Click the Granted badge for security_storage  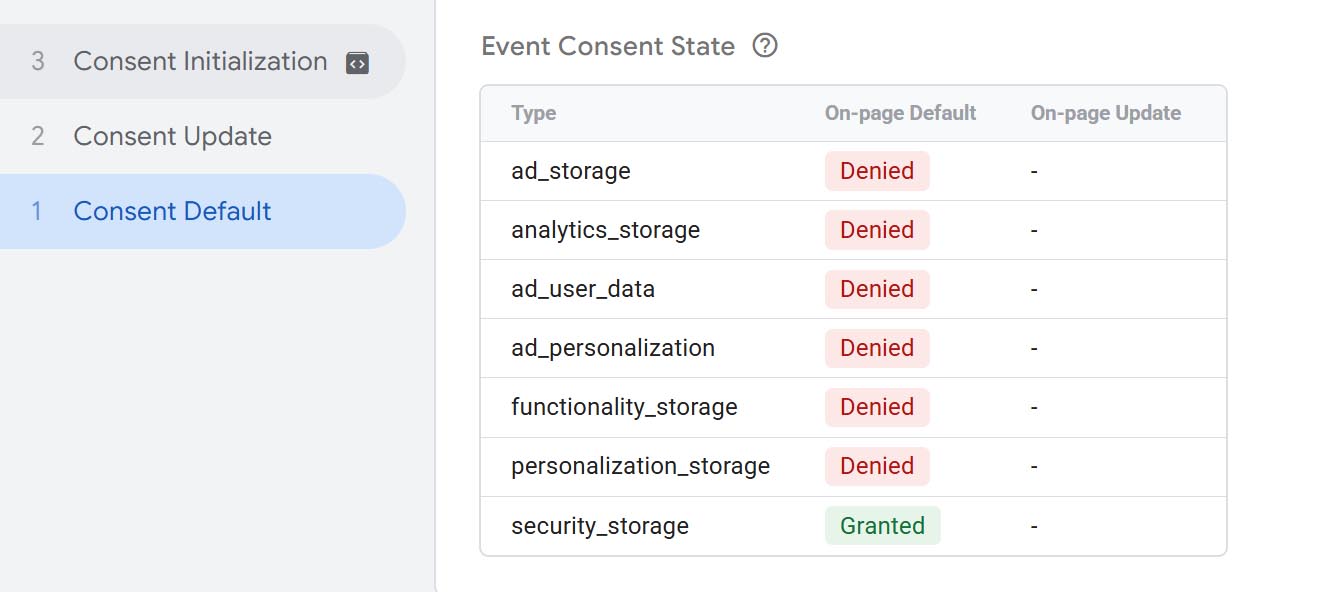pos(883,526)
